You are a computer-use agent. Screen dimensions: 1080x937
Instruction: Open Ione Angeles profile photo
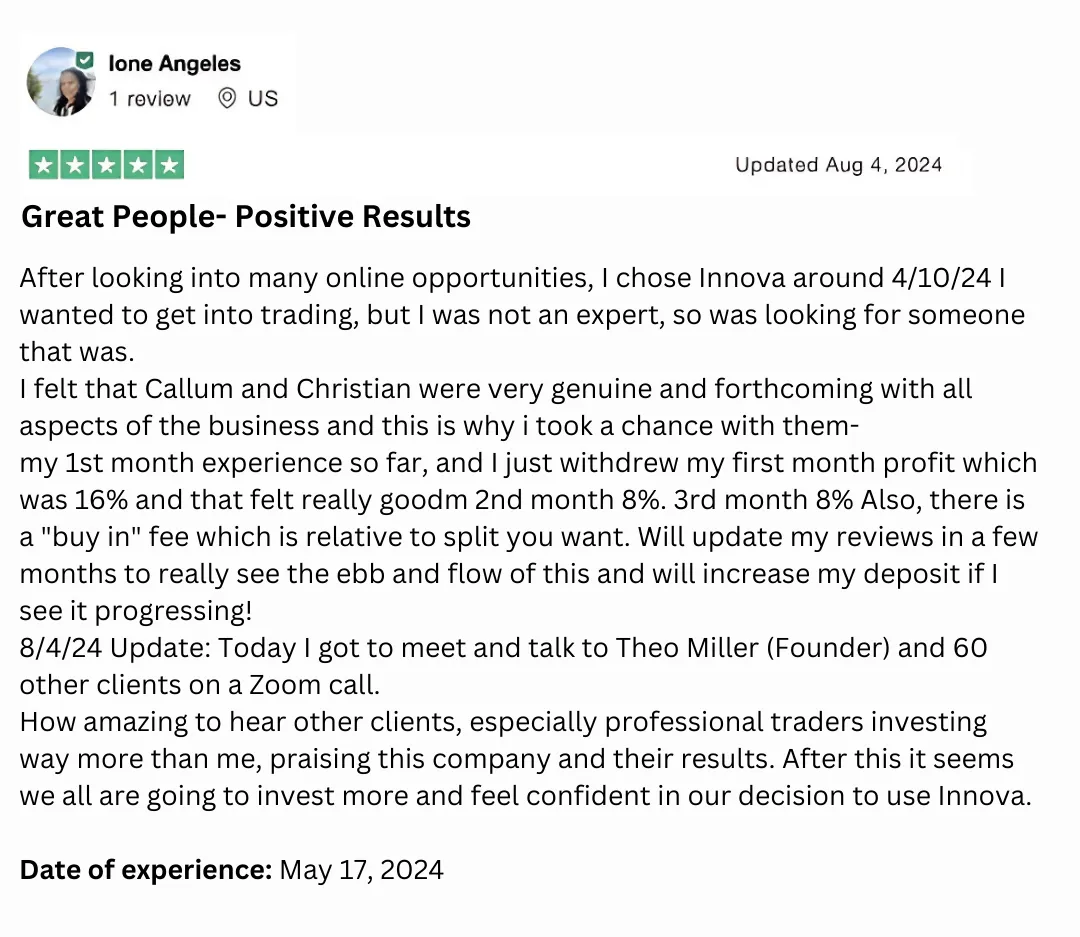(x=59, y=82)
